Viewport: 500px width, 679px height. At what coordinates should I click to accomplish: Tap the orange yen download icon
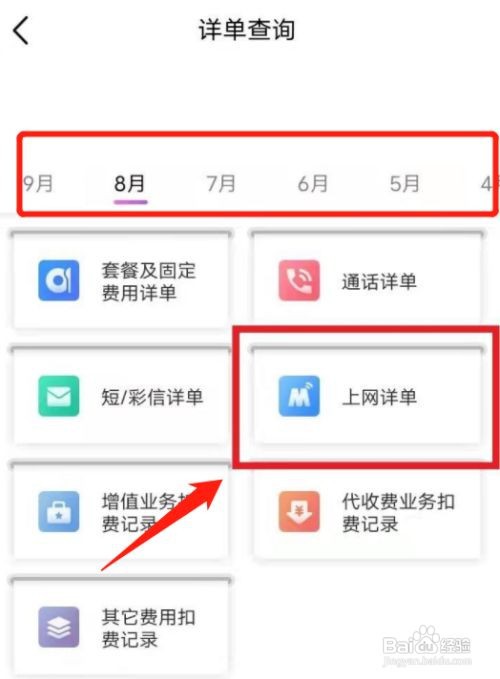pyautogui.click(x=299, y=511)
